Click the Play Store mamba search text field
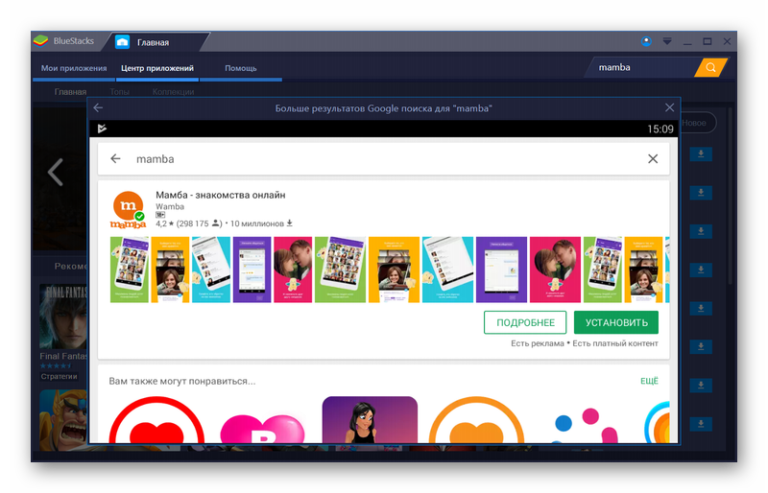Screen dimensions: 768x493 point(382,159)
